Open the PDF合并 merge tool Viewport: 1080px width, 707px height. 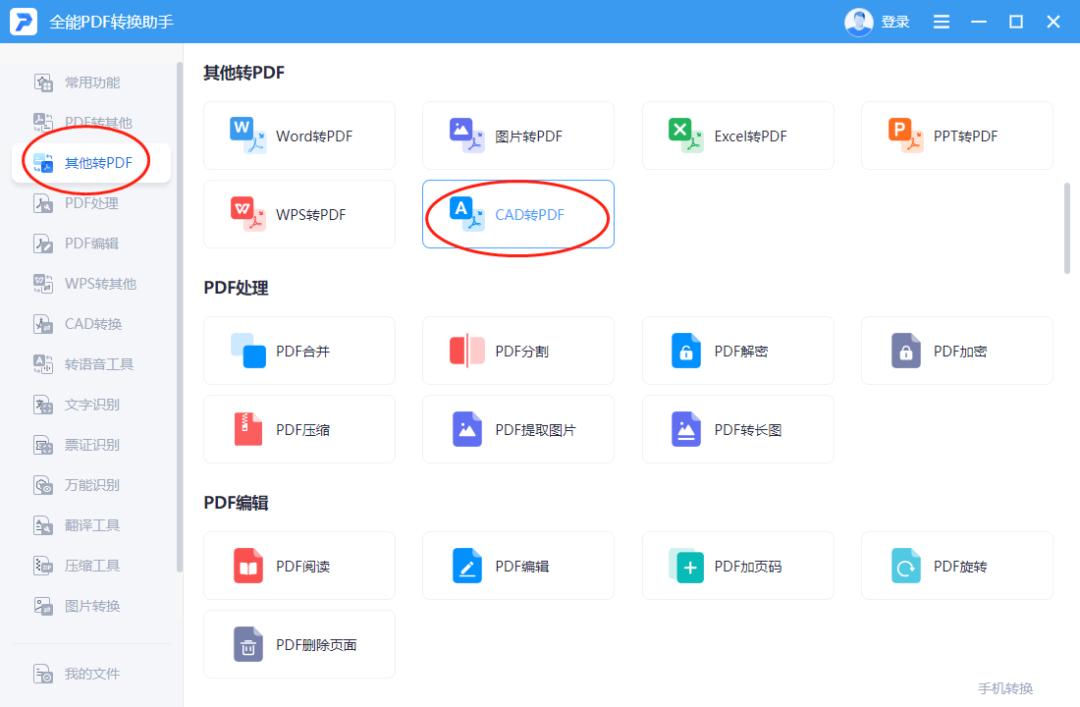(299, 351)
